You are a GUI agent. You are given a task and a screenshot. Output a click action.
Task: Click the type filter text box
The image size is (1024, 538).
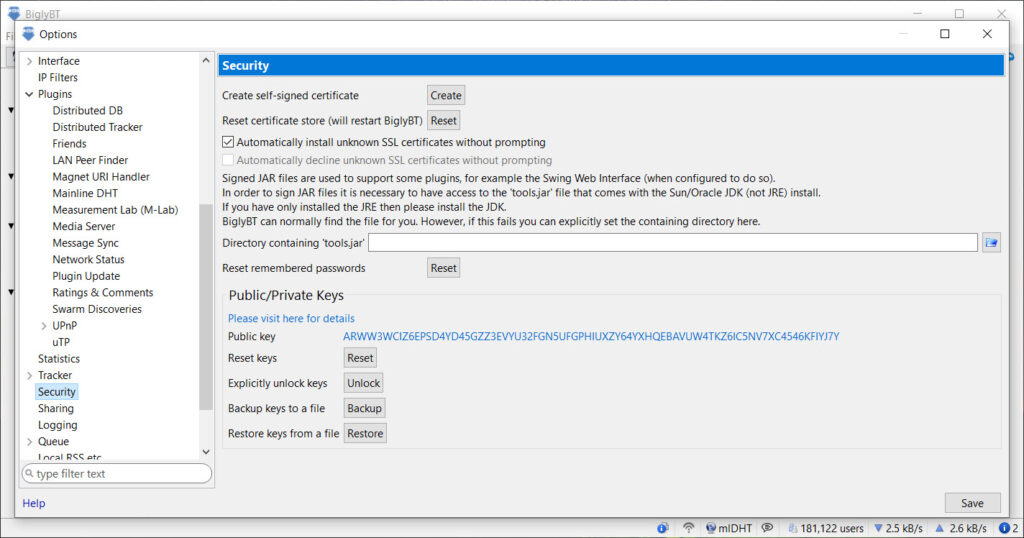117,473
